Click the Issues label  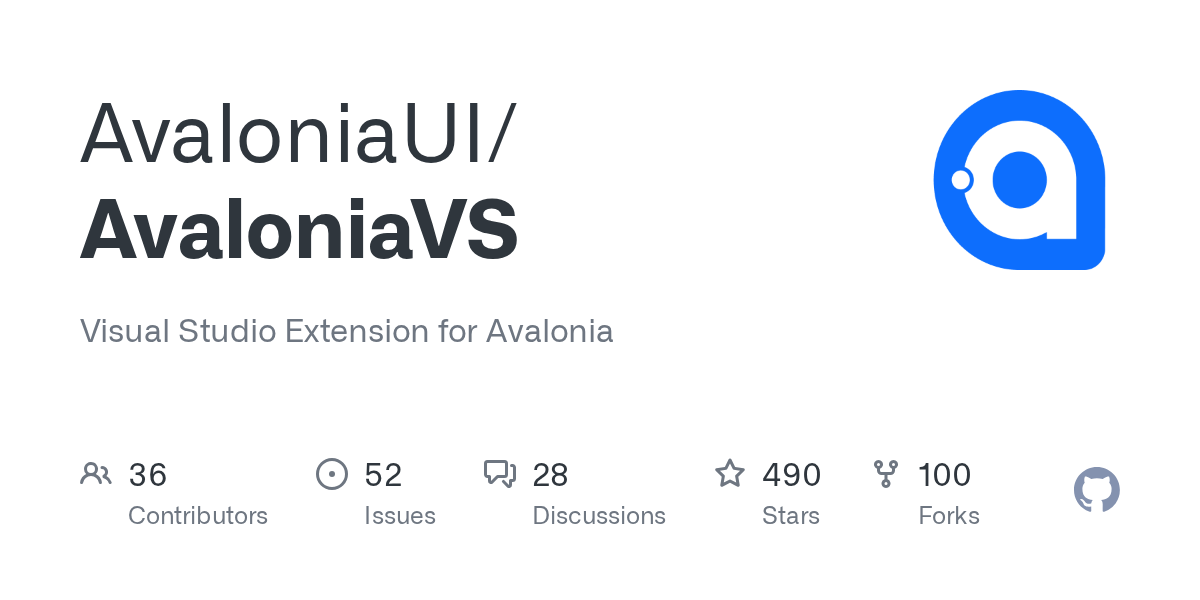point(400,516)
